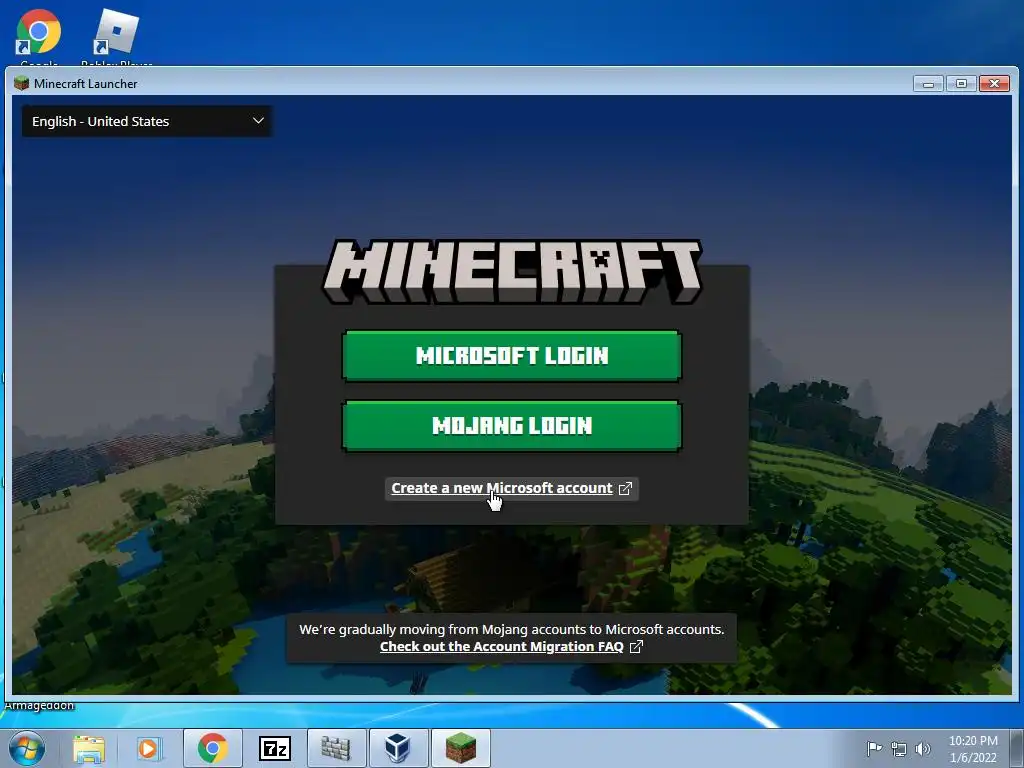Select Minecraft grass block taskbar icon
Viewport: 1024px width, 768px height.
coord(460,748)
